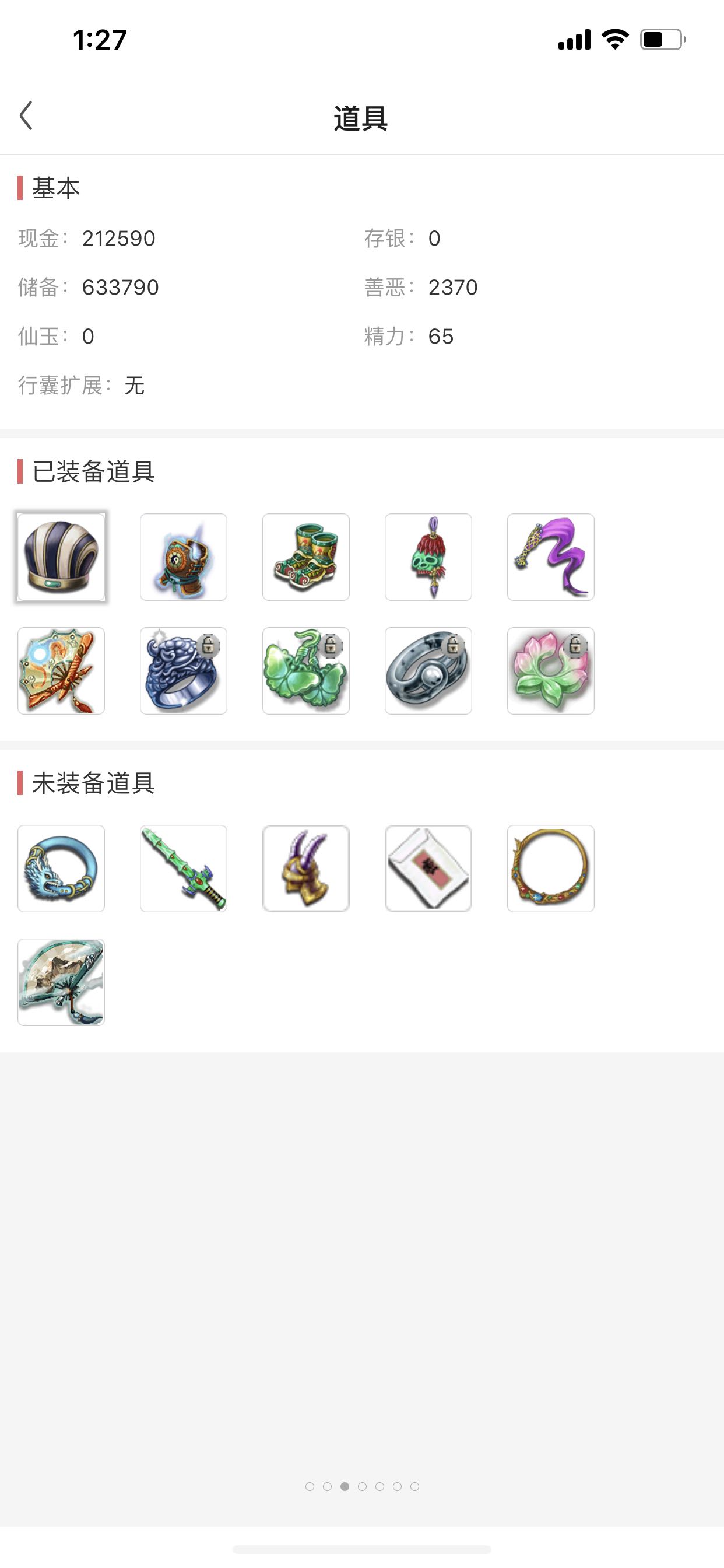The height and width of the screenshot is (1568, 724).
Task: Select the purple ribbon equipped item
Action: (x=551, y=557)
